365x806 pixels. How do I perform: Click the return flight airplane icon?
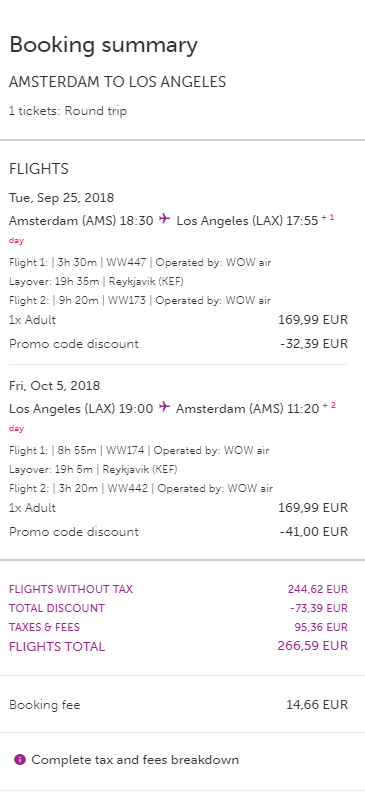[165, 407]
